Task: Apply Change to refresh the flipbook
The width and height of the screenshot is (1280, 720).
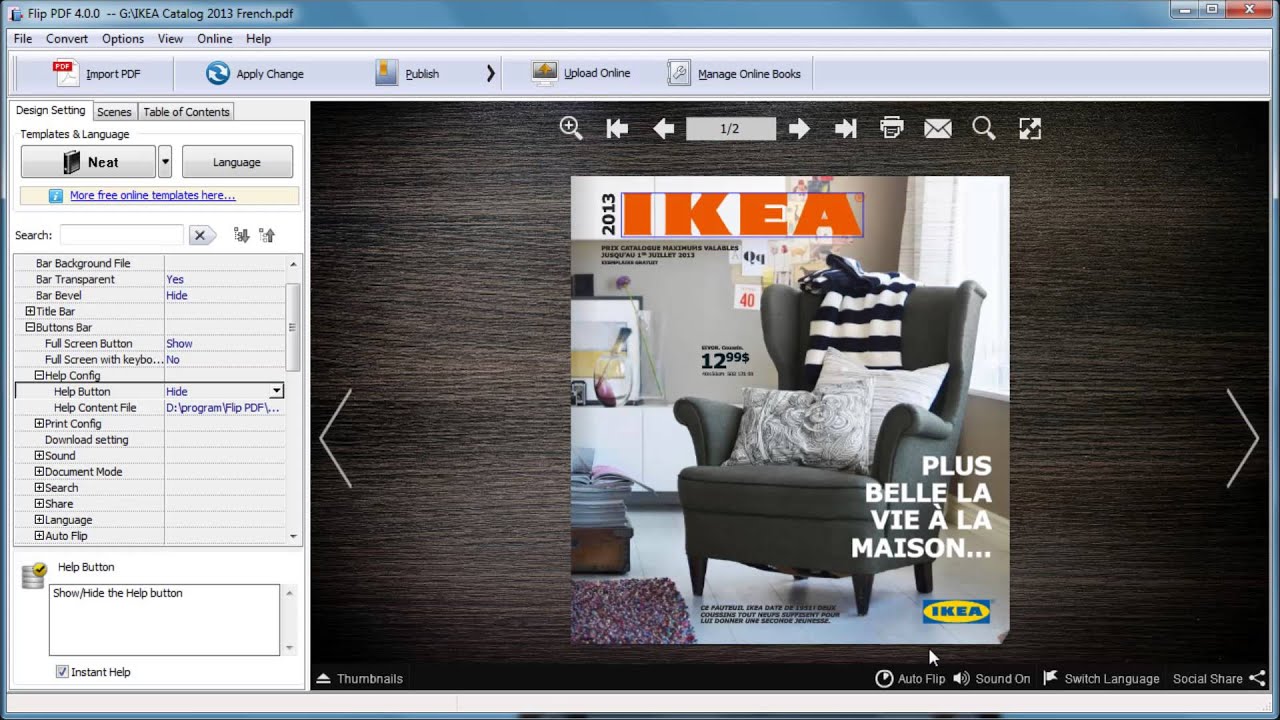Action: coord(254,73)
